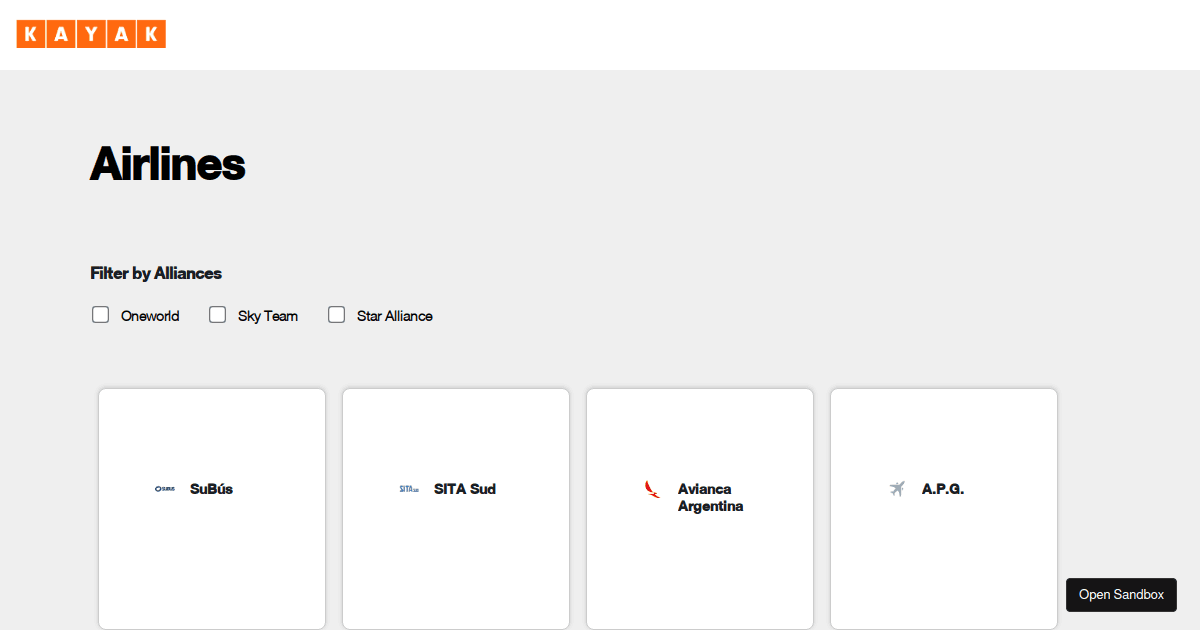Image resolution: width=1200 pixels, height=630 pixels.
Task: Click the A.P.G. airplane icon
Action: pyautogui.click(x=897, y=489)
